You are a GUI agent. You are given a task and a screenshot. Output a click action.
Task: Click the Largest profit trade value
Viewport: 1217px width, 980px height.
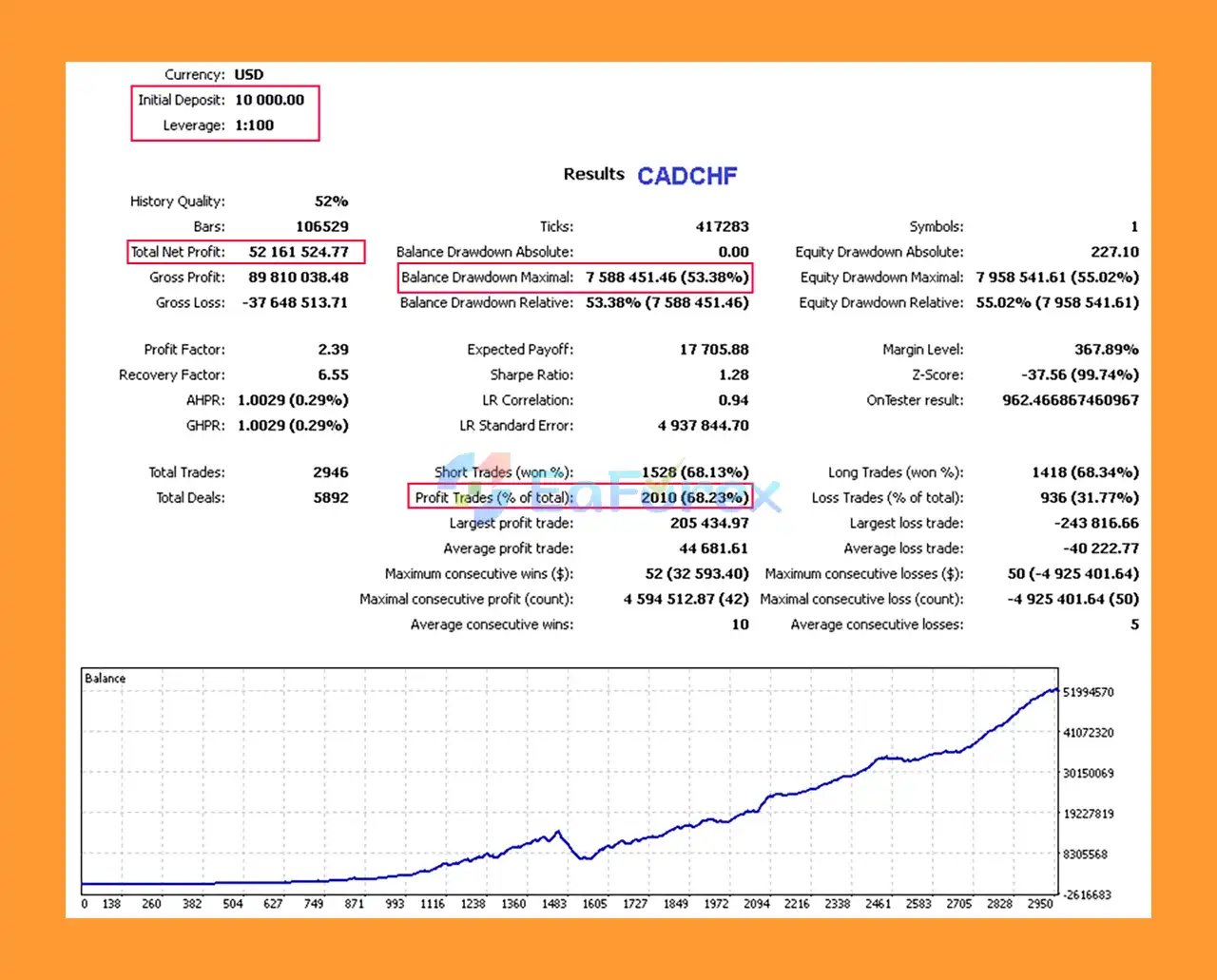pyautogui.click(x=708, y=523)
